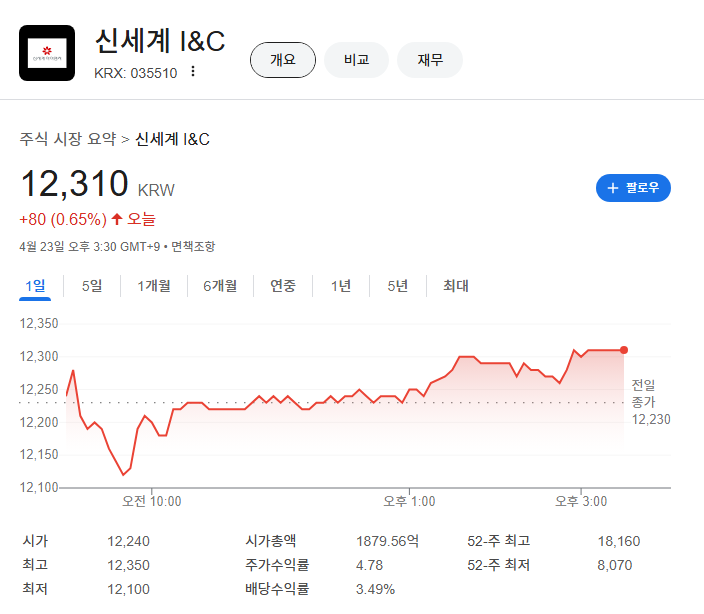Click the KRW currency label

point(156,190)
